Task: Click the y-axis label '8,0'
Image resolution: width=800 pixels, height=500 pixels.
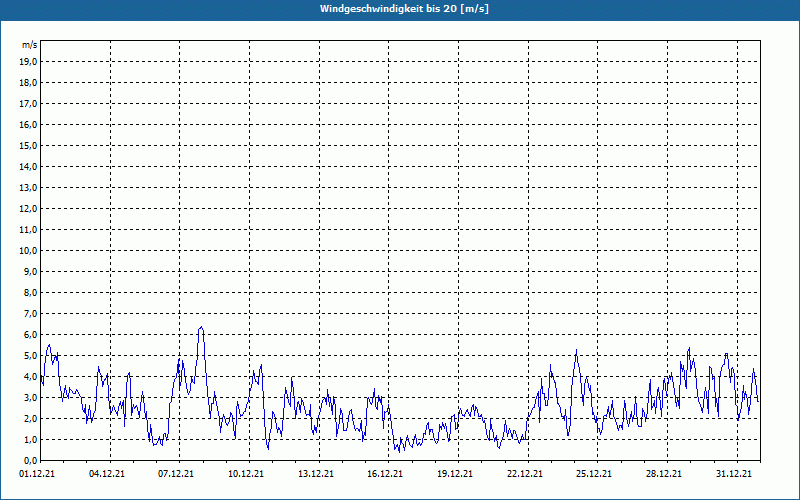Action: [x=30, y=292]
